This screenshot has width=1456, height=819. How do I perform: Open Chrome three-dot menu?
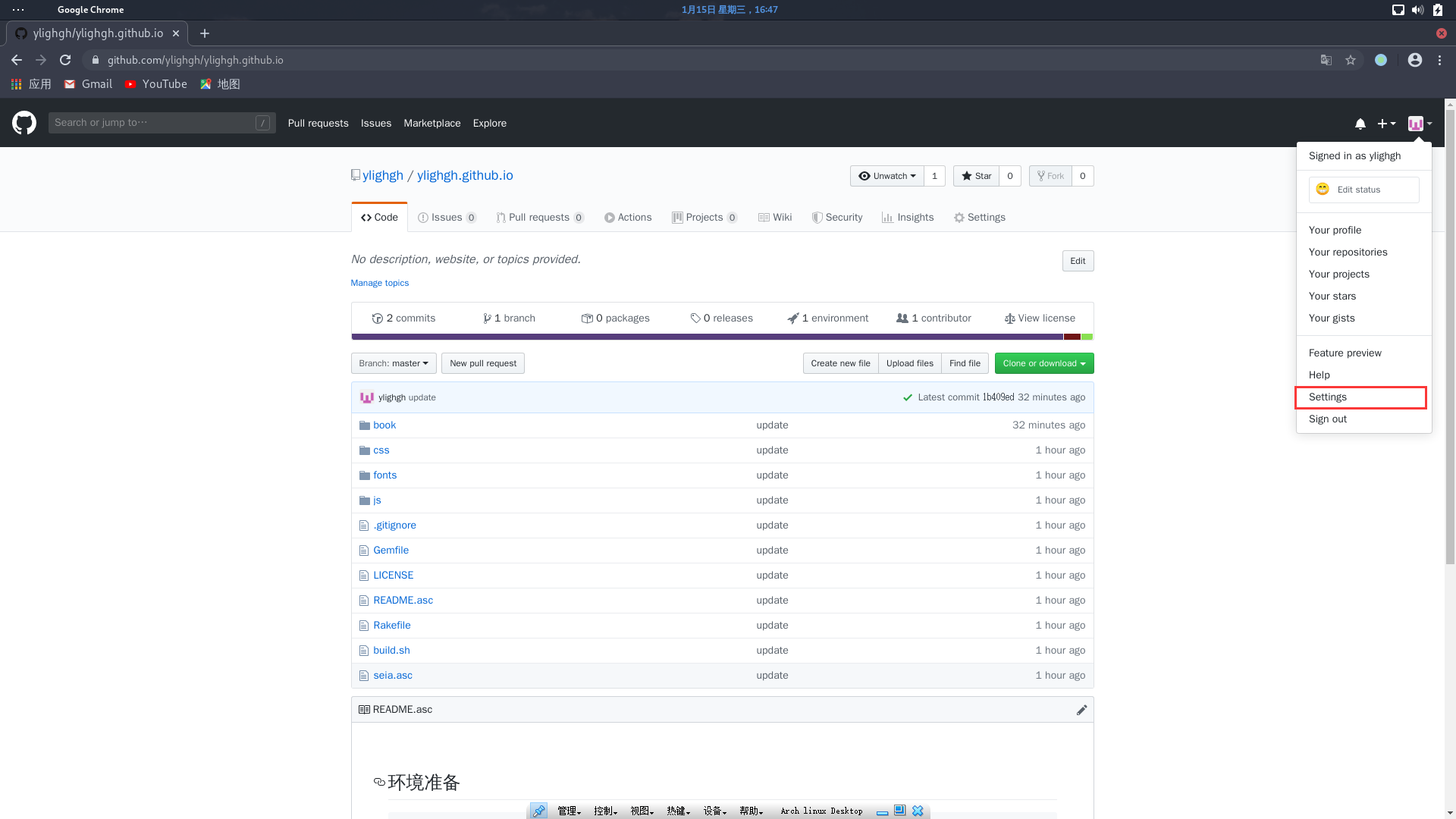coord(1439,60)
